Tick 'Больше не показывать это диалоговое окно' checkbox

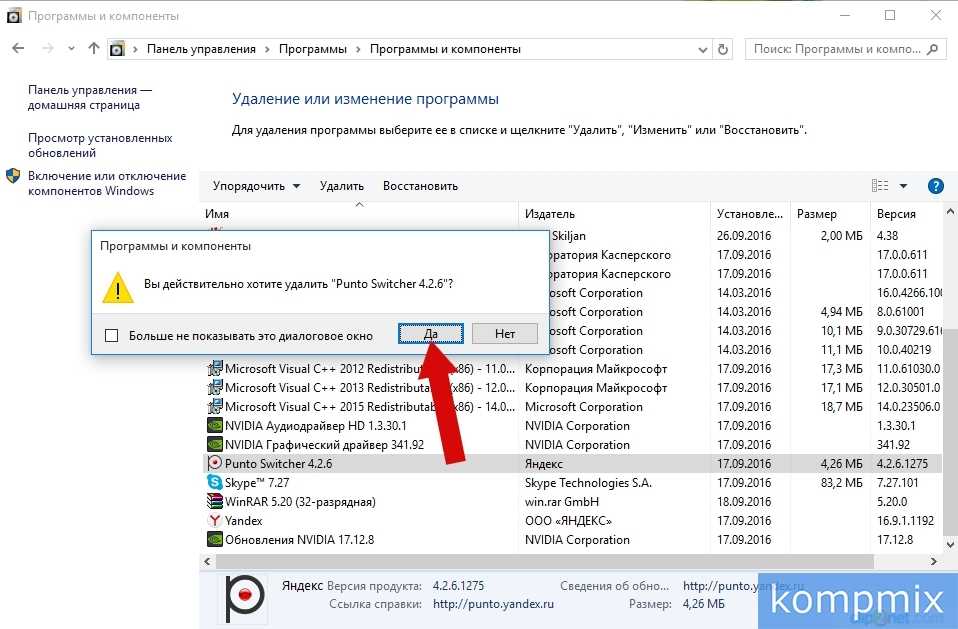111,335
